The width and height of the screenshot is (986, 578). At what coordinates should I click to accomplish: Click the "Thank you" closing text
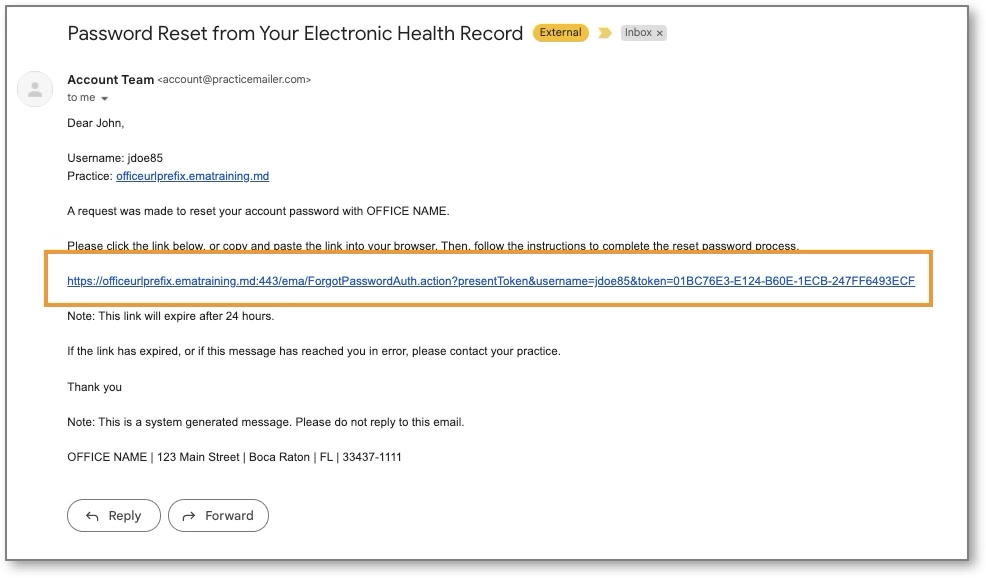click(94, 387)
